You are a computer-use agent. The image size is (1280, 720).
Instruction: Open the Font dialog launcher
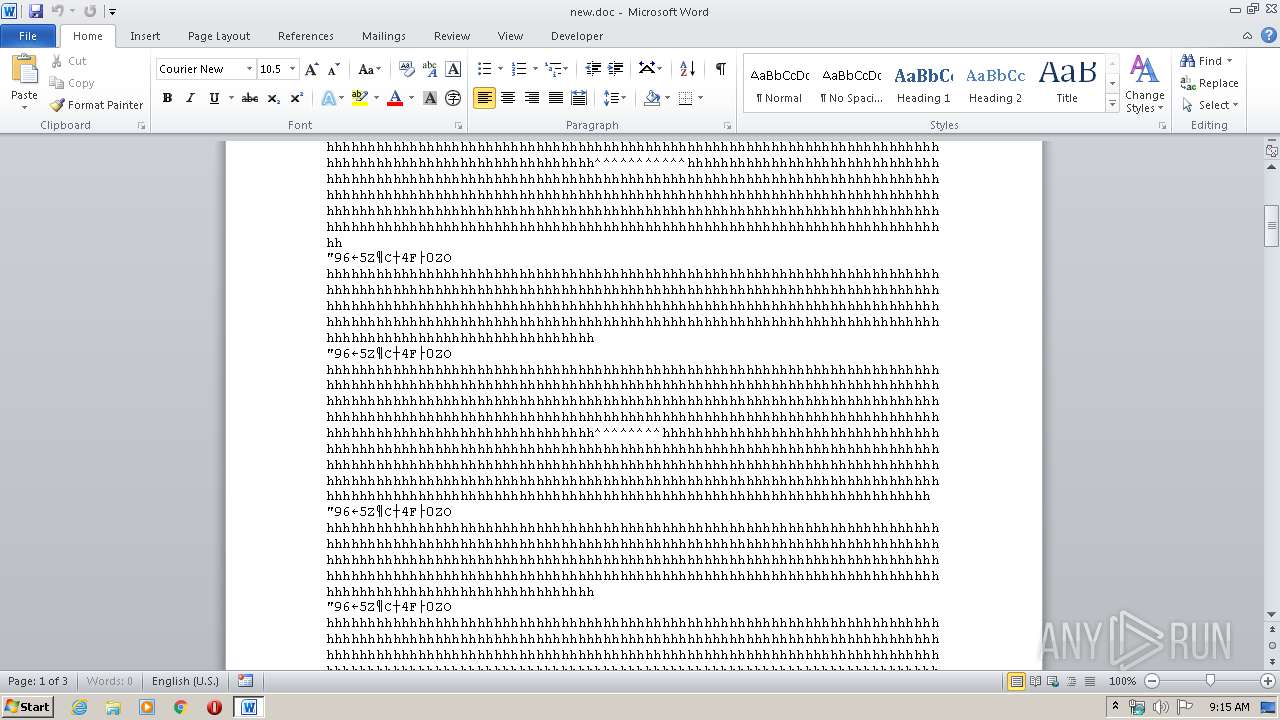coord(458,126)
